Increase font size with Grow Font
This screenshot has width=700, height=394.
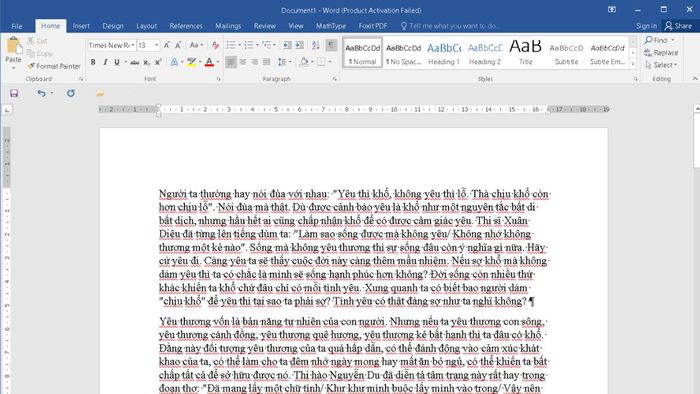[x=166, y=45]
